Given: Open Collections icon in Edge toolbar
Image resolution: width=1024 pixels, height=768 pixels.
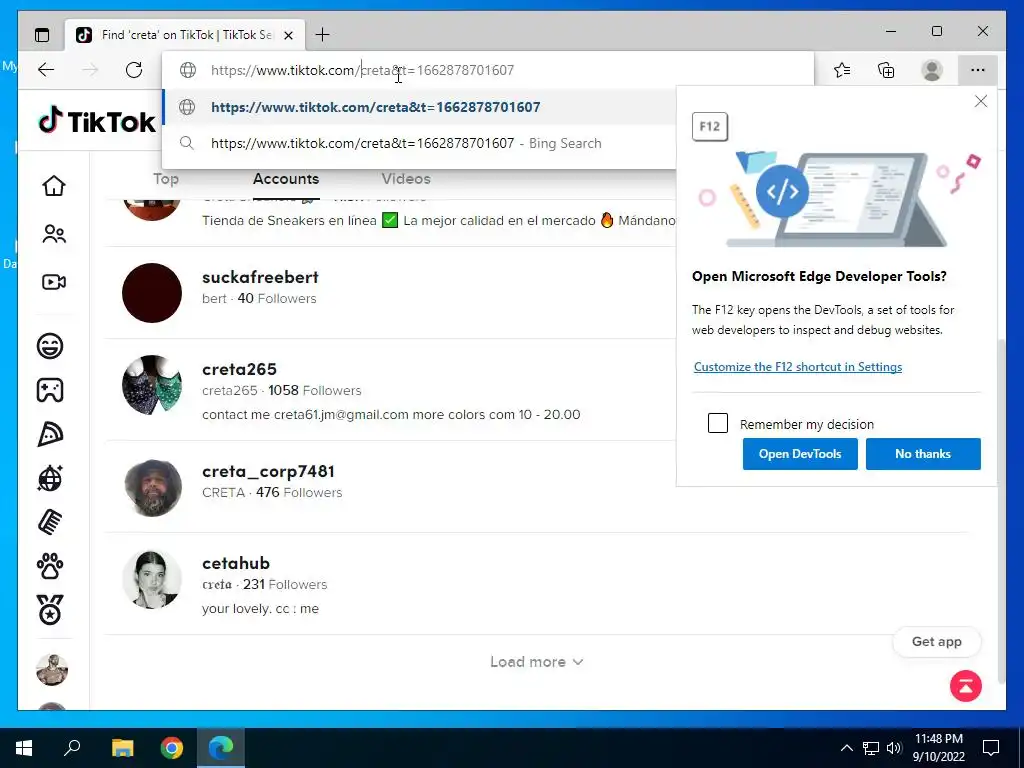Looking at the screenshot, I should (886, 70).
